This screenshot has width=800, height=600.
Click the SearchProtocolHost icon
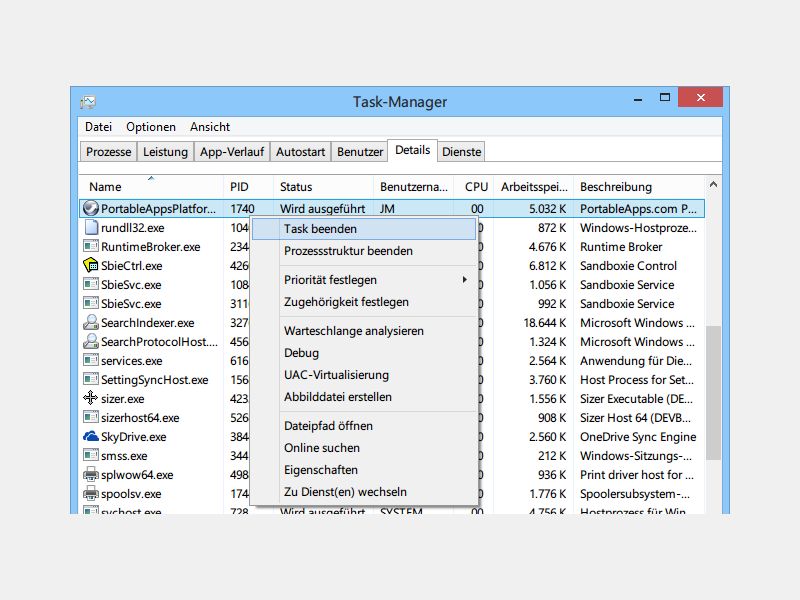(x=91, y=341)
